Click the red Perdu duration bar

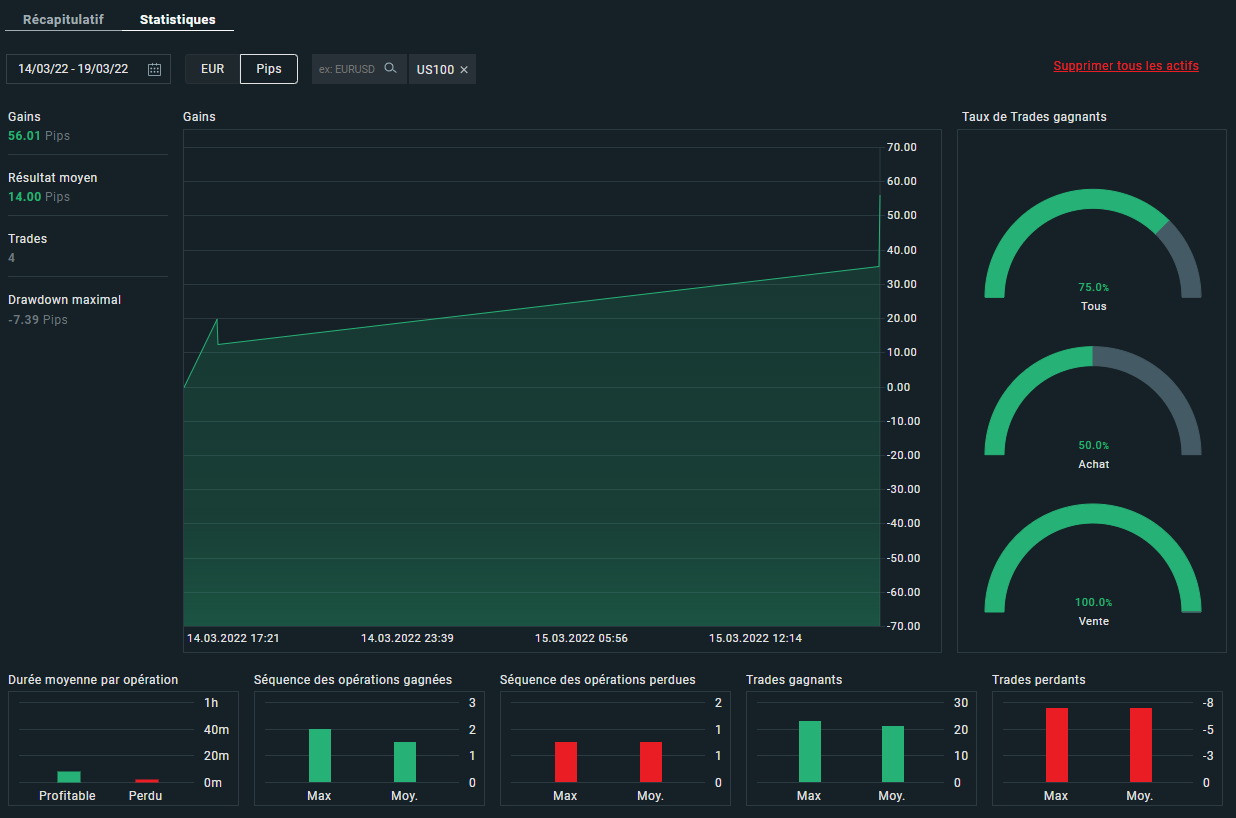[x=147, y=780]
